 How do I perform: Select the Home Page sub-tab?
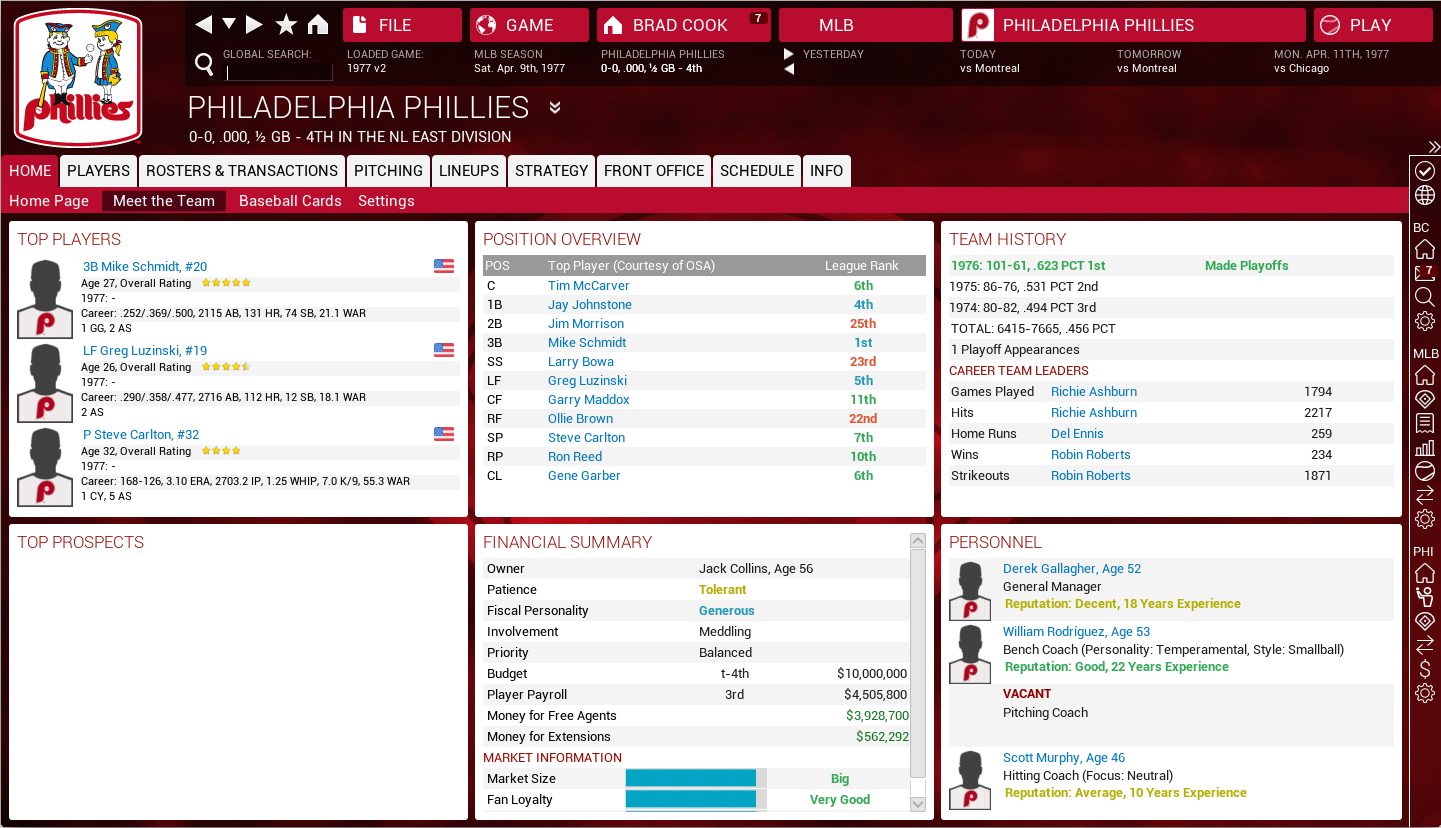49,201
